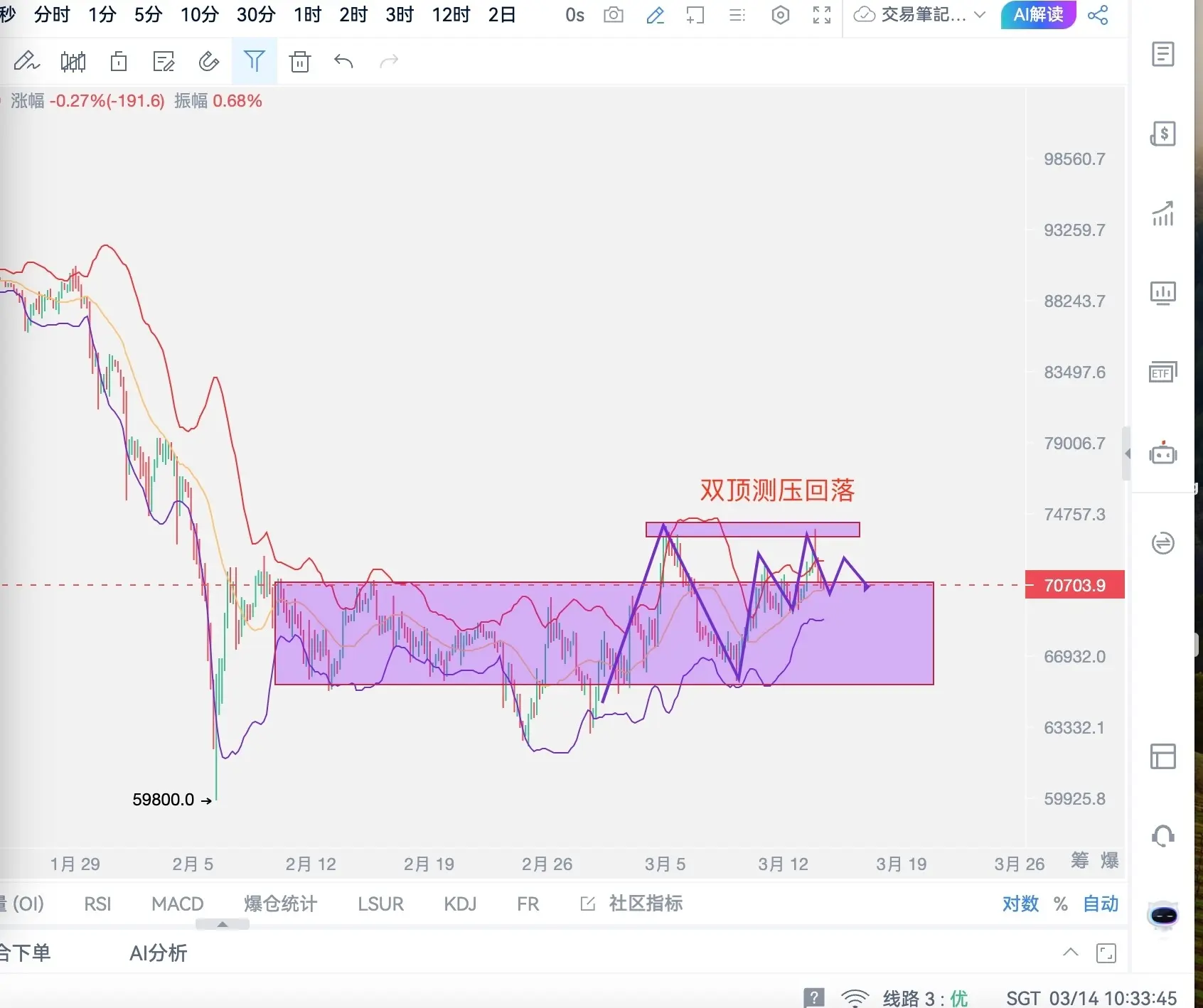Select the 1时 timeframe
Screen dimensions: 1203x1008
tap(307, 14)
